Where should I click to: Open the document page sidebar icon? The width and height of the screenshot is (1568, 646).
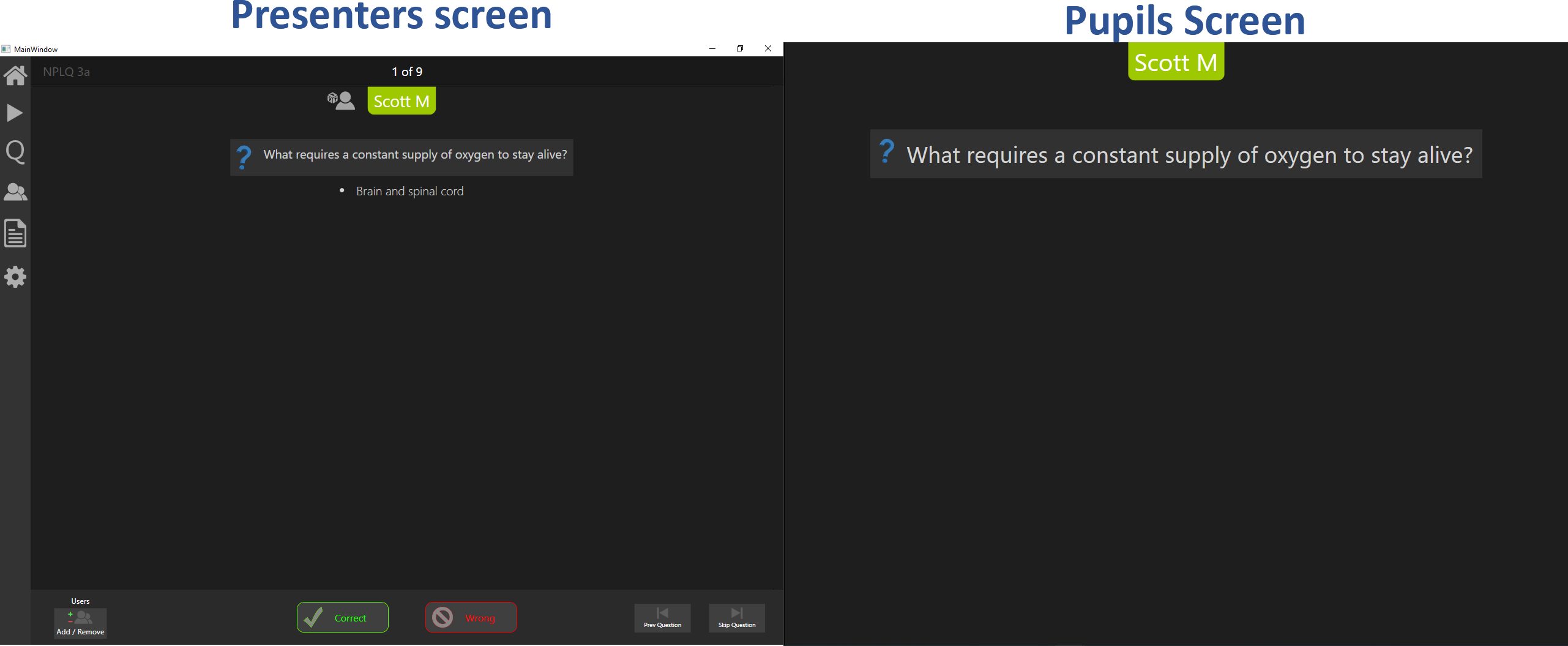[15, 233]
